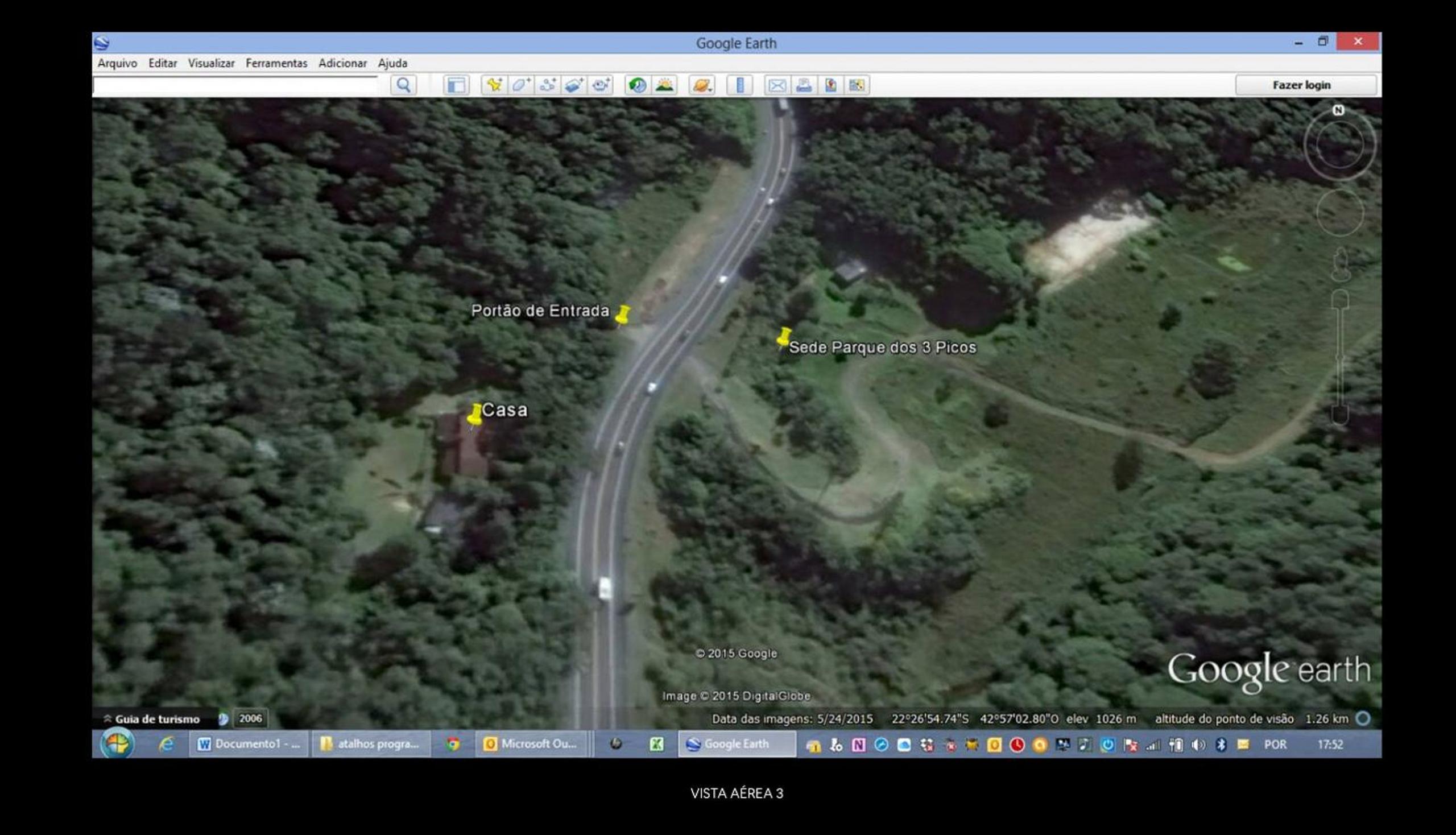
Task: Click the elev 1026 m status text
Action: click(x=1101, y=719)
